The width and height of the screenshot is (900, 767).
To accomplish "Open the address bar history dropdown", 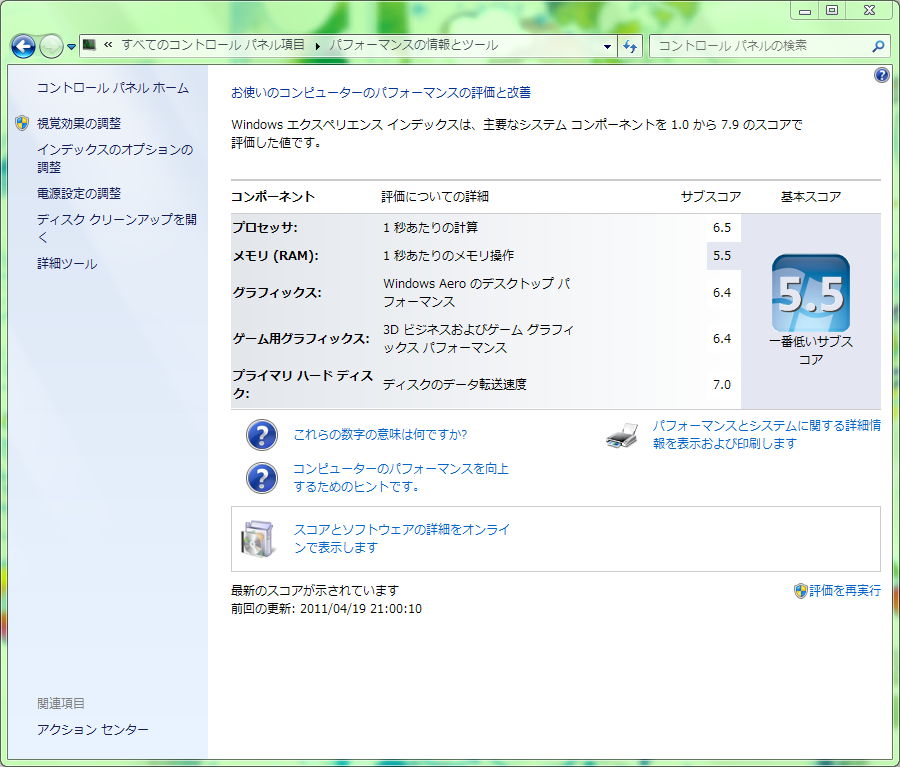I will pos(607,47).
